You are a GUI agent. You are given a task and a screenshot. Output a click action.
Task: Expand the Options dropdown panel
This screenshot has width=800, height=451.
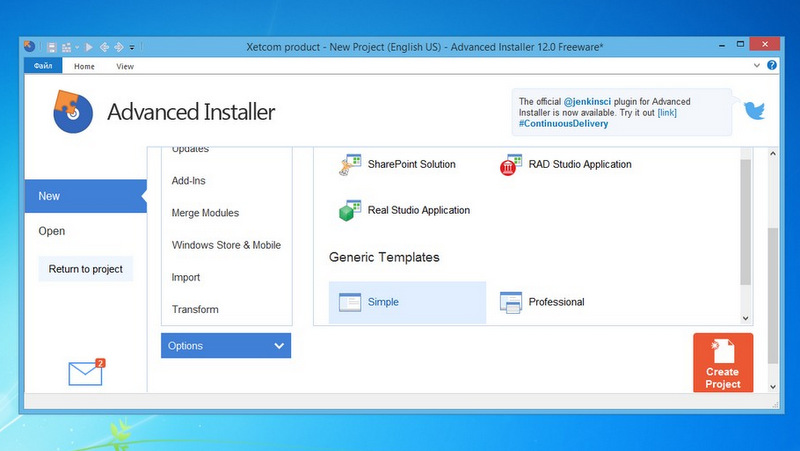[226, 345]
